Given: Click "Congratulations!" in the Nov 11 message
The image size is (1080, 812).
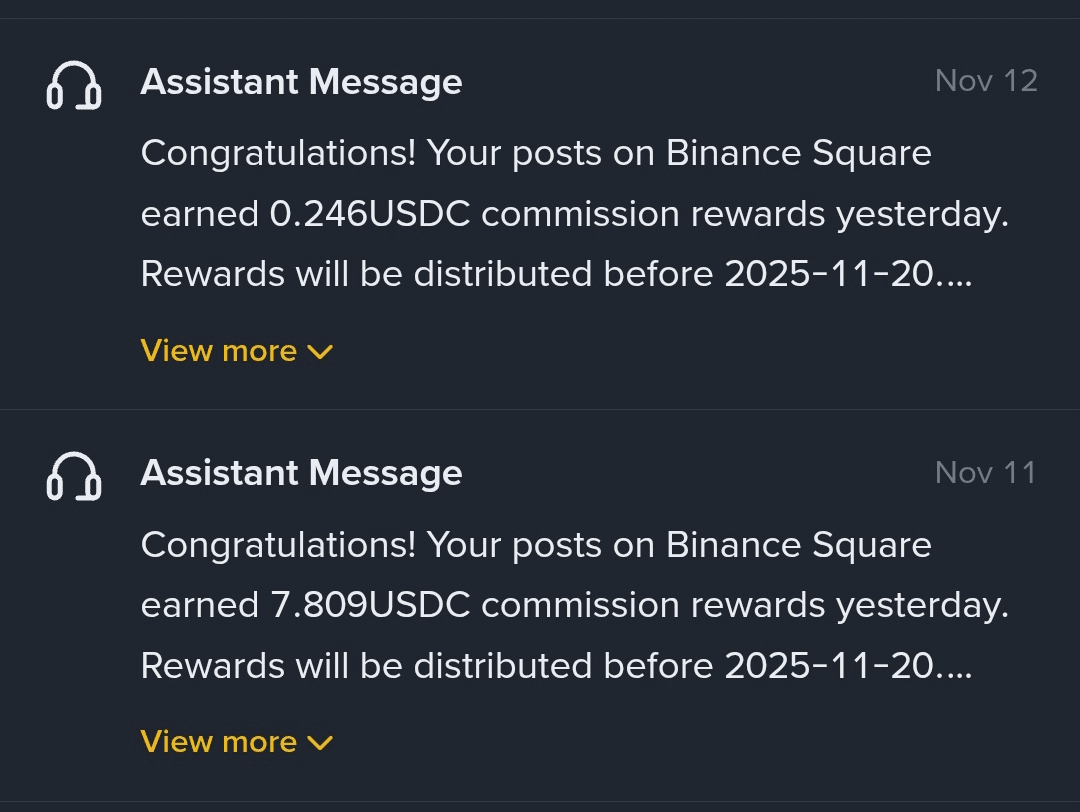Looking at the screenshot, I should pos(278,545).
